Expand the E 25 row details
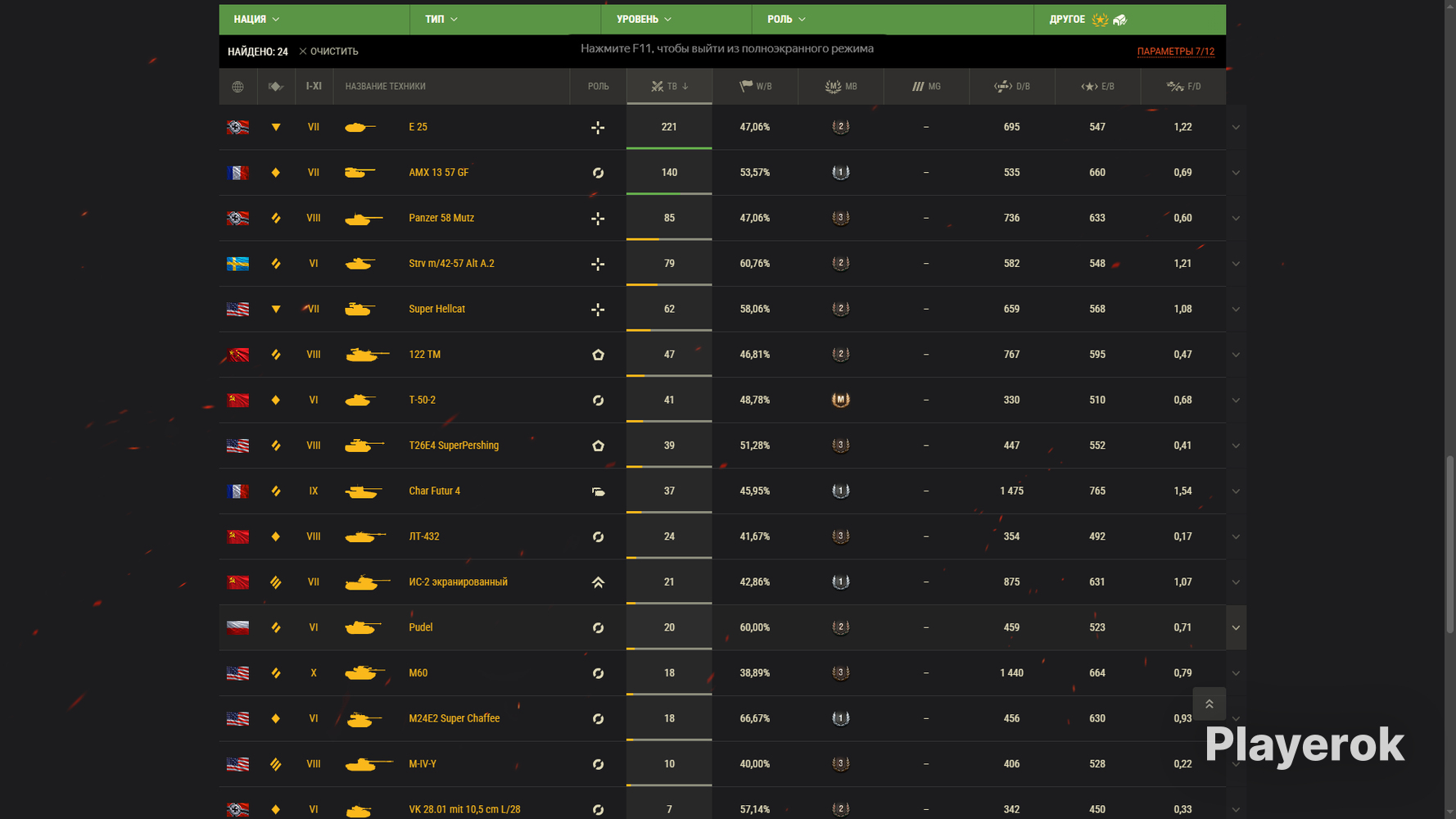Image resolution: width=1456 pixels, height=819 pixels. pos(1236,127)
